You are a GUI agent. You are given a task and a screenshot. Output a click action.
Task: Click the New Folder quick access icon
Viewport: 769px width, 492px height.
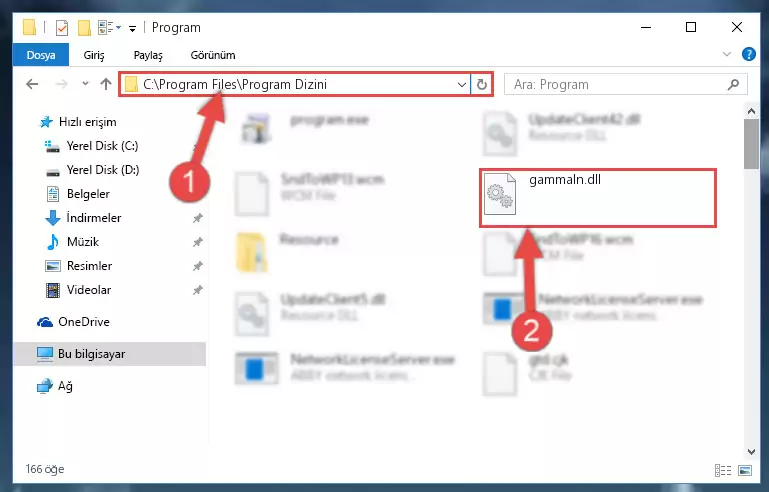[x=84, y=28]
